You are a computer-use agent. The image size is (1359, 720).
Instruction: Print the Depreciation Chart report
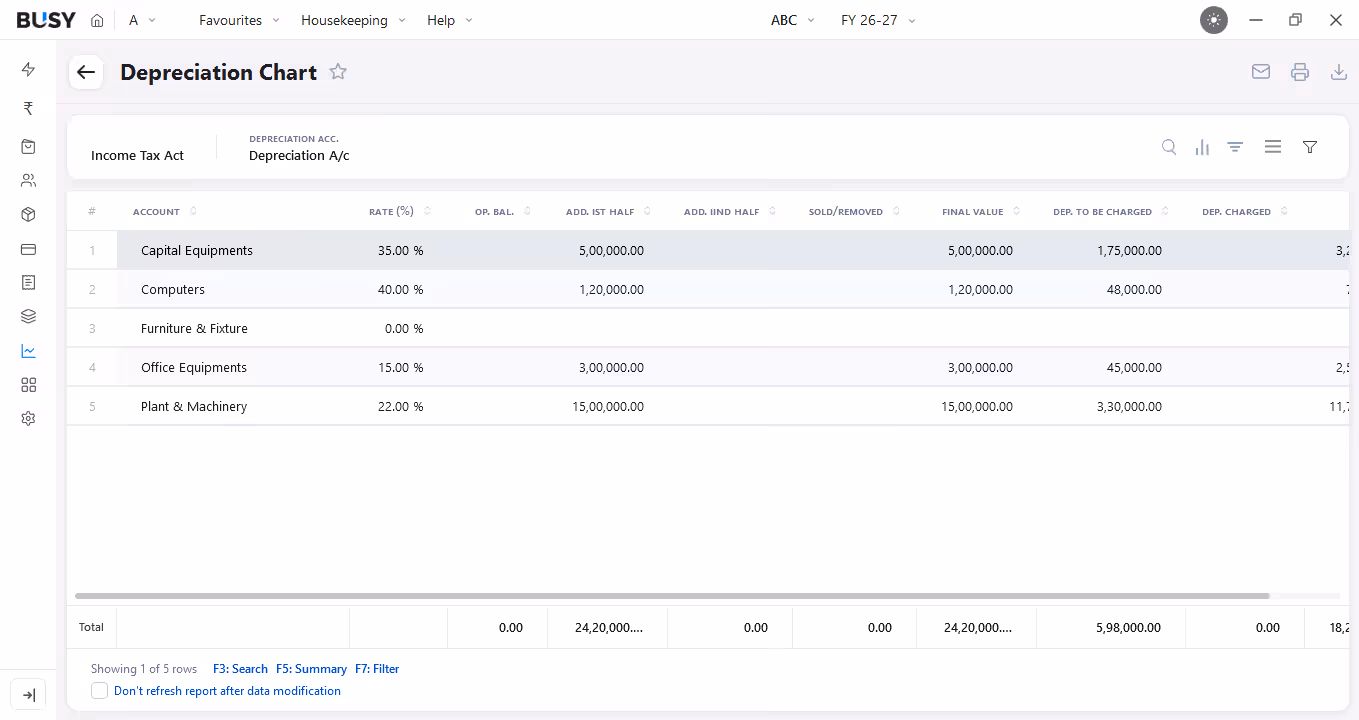[1300, 72]
